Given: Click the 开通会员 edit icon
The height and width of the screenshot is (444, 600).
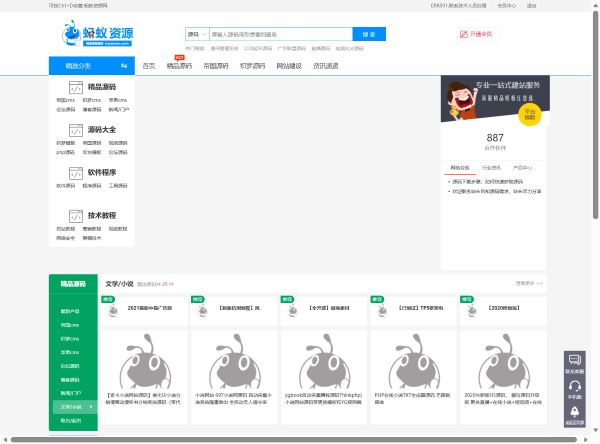Looking at the screenshot, I should [x=463, y=34].
